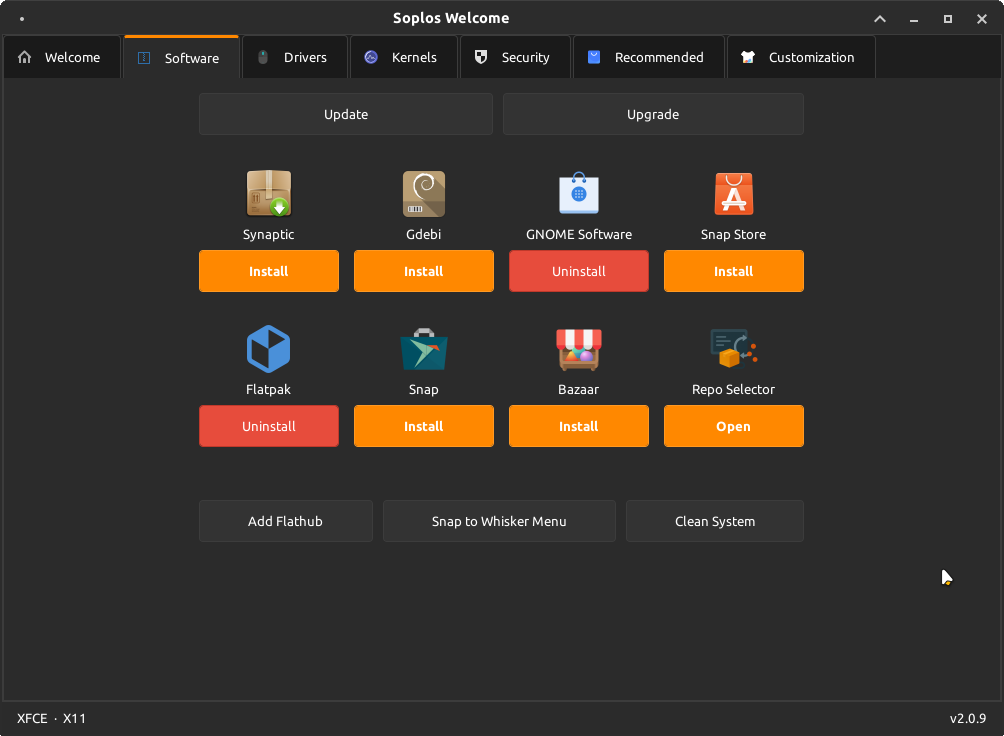Click the Flatpak blue cube icon
The image size is (1004, 736).
point(268,348)
